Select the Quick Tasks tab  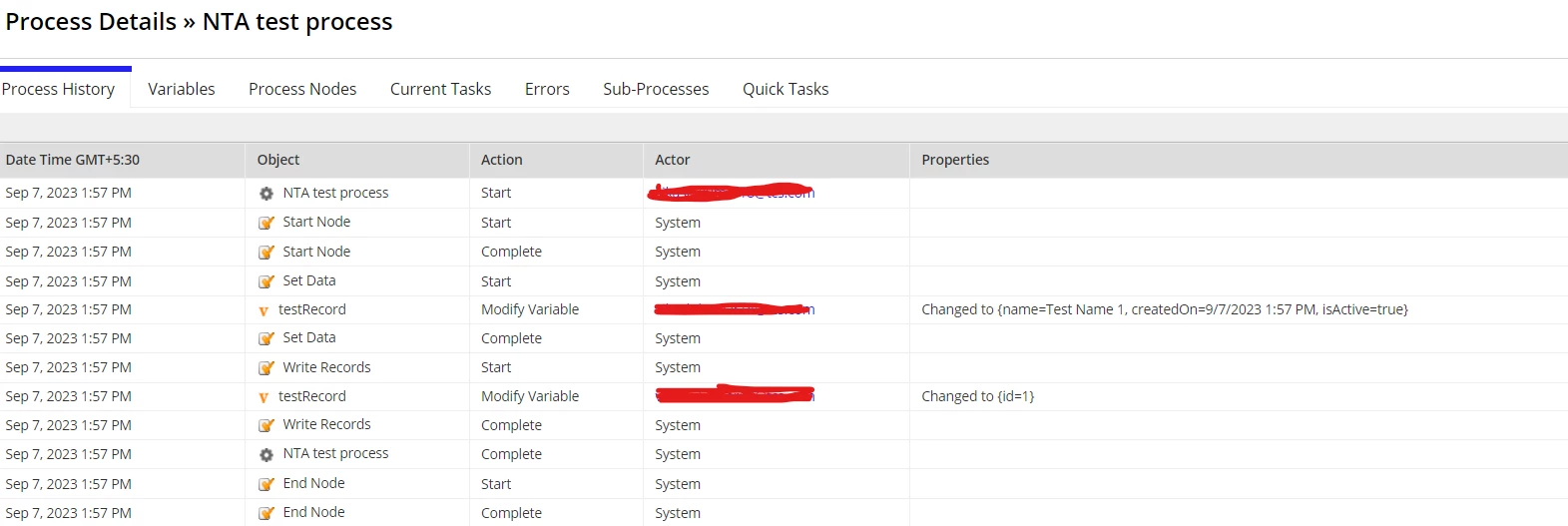coord(785,89)
